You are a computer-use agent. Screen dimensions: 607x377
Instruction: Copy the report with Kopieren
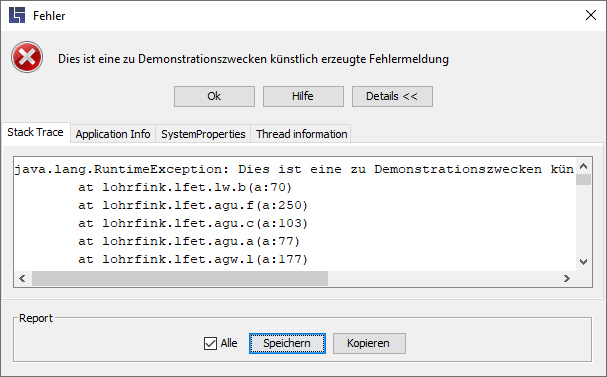point(369,343)
